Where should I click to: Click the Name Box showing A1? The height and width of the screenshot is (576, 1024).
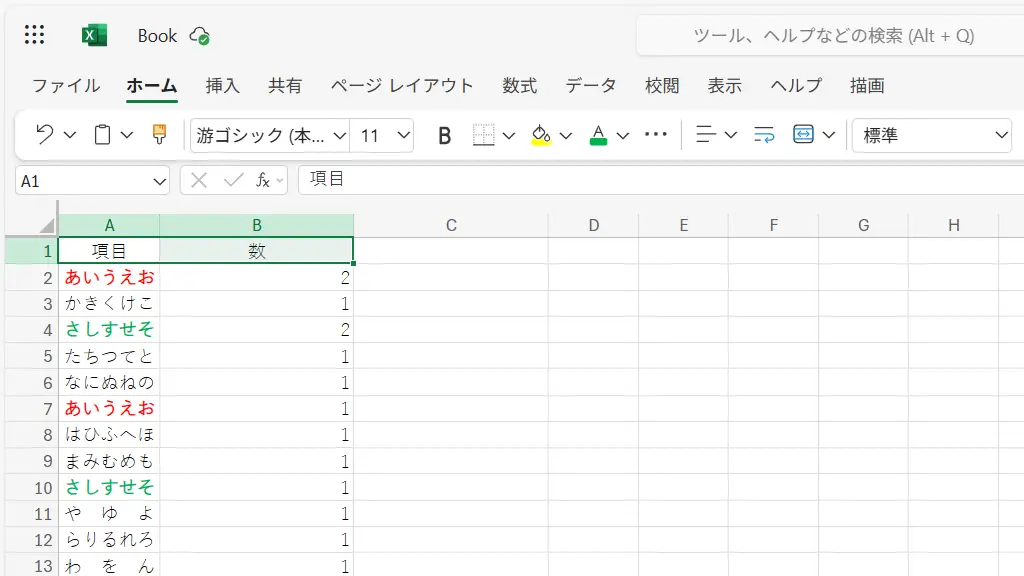92,181
